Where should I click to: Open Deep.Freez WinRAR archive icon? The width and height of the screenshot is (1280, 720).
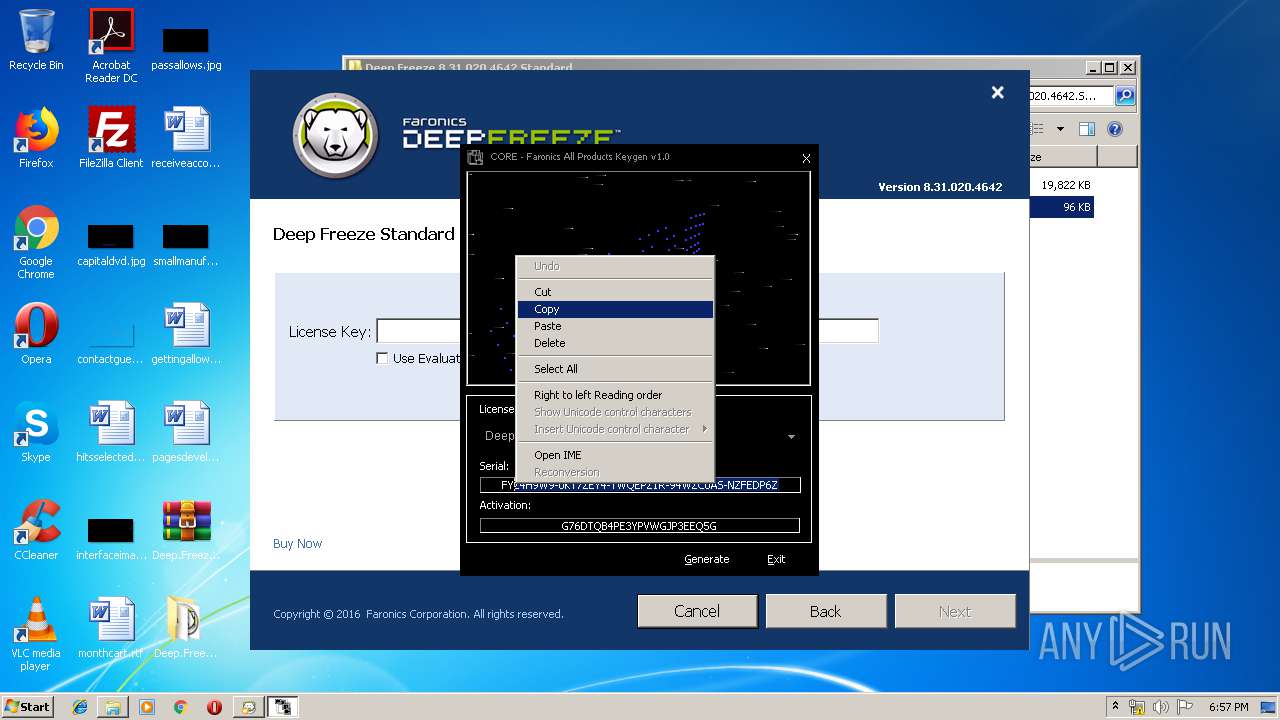[186, 530]
